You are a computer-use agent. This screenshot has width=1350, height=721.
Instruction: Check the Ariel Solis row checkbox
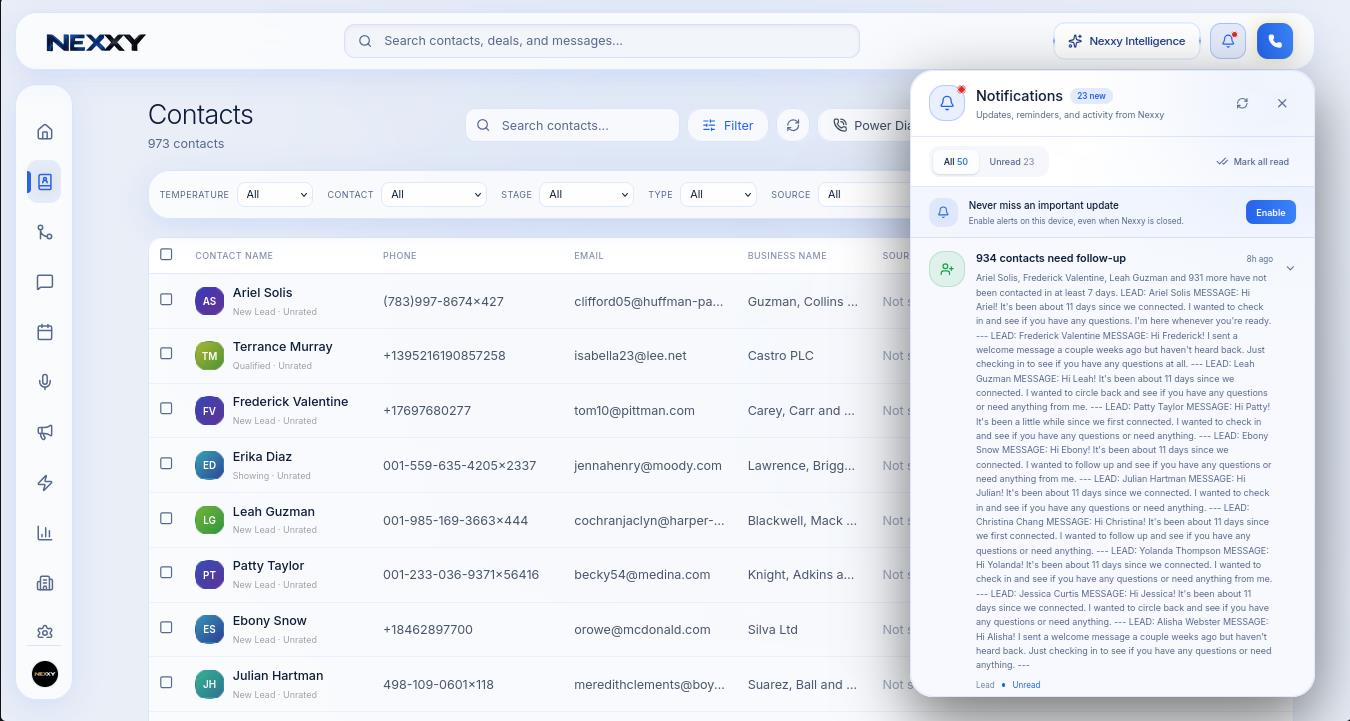166,299
